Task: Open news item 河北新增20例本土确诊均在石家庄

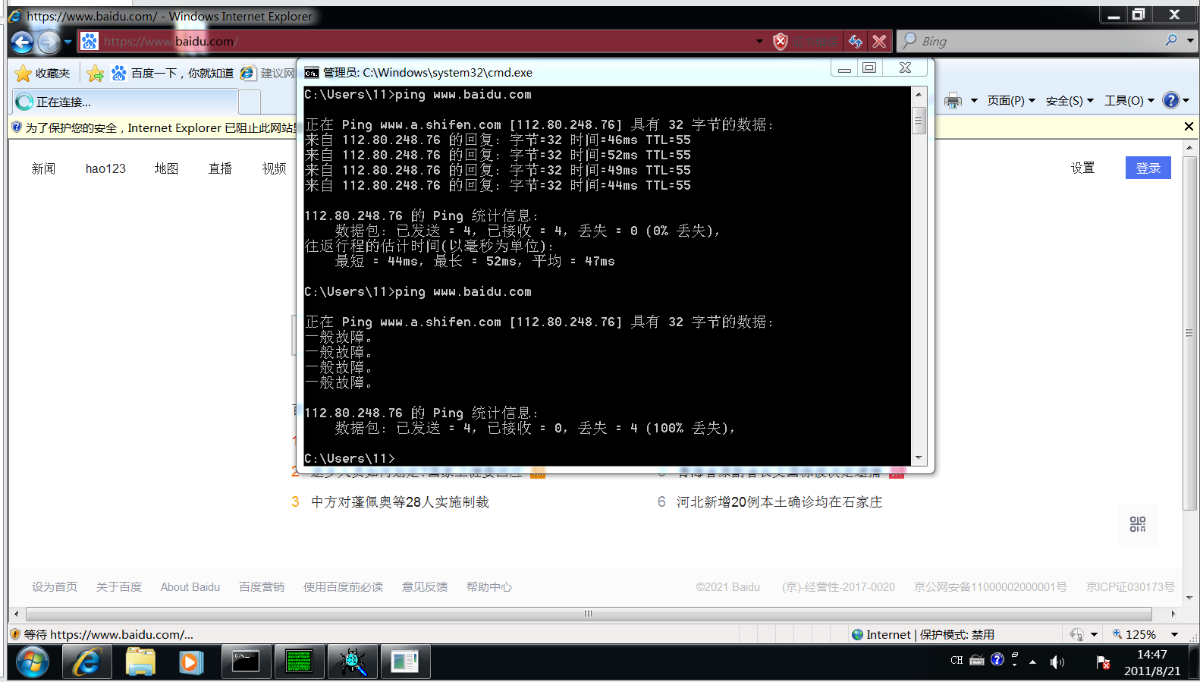Action: (x=779, y=502)
